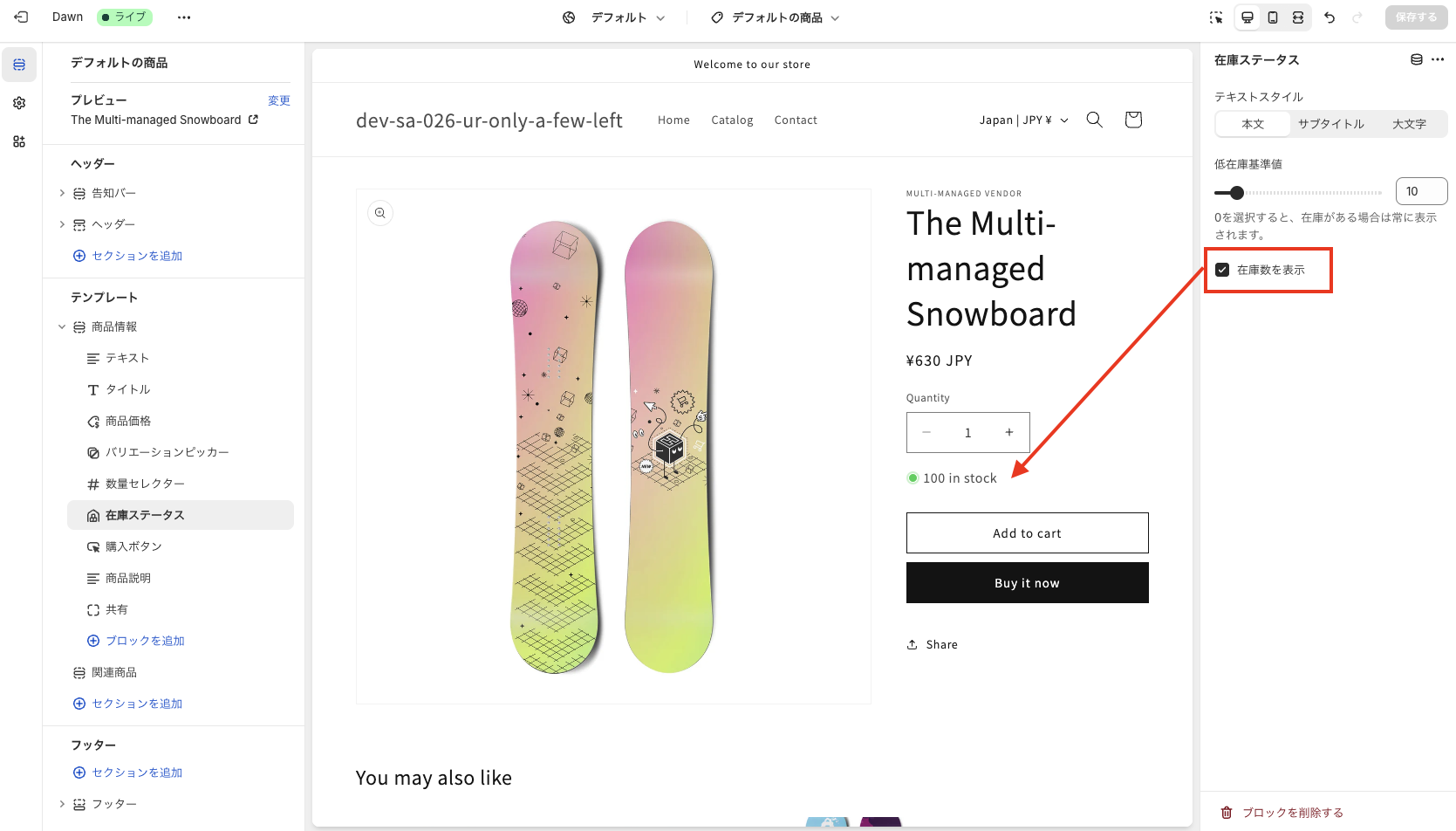Select the 購入ボタン block

point(133,546)
